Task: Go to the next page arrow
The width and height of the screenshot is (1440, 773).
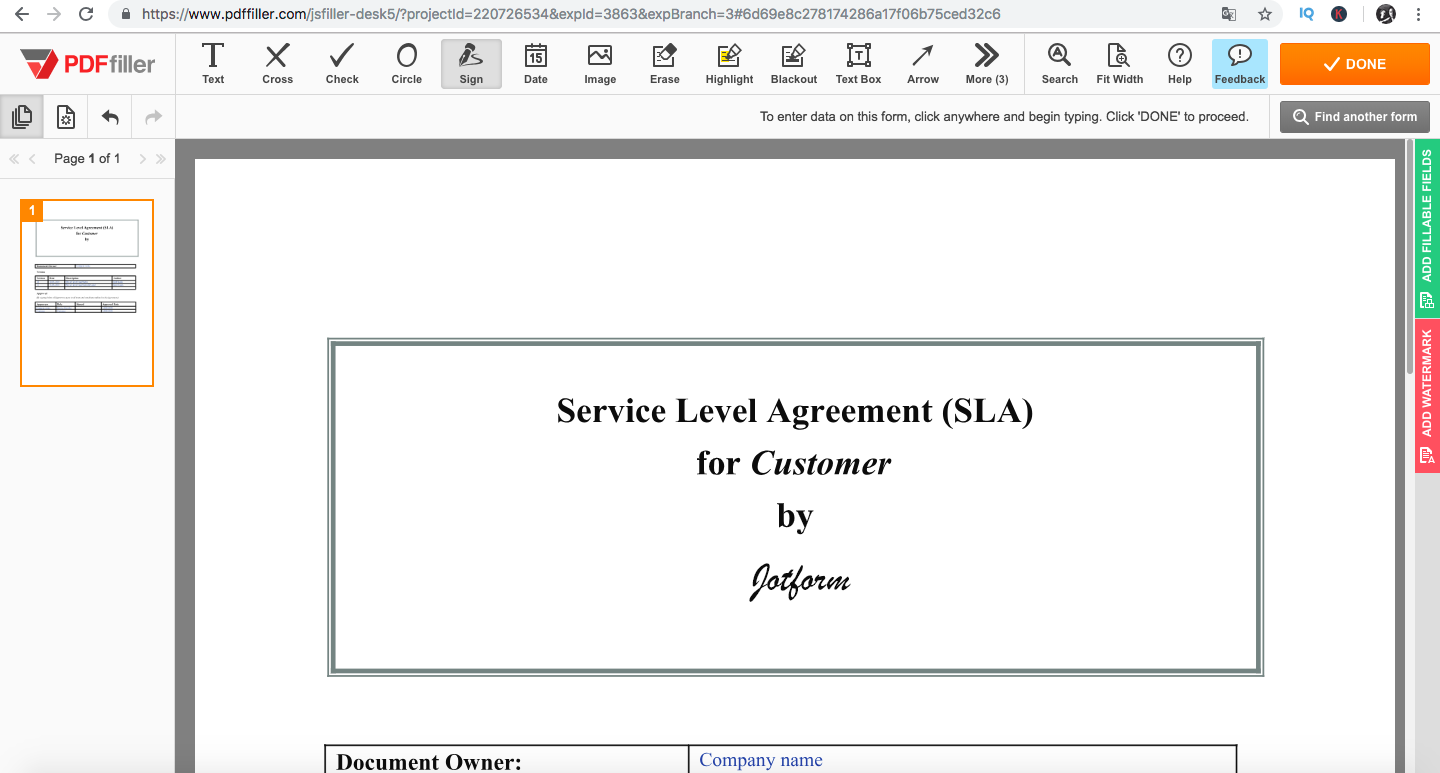Action: (142, 158)
